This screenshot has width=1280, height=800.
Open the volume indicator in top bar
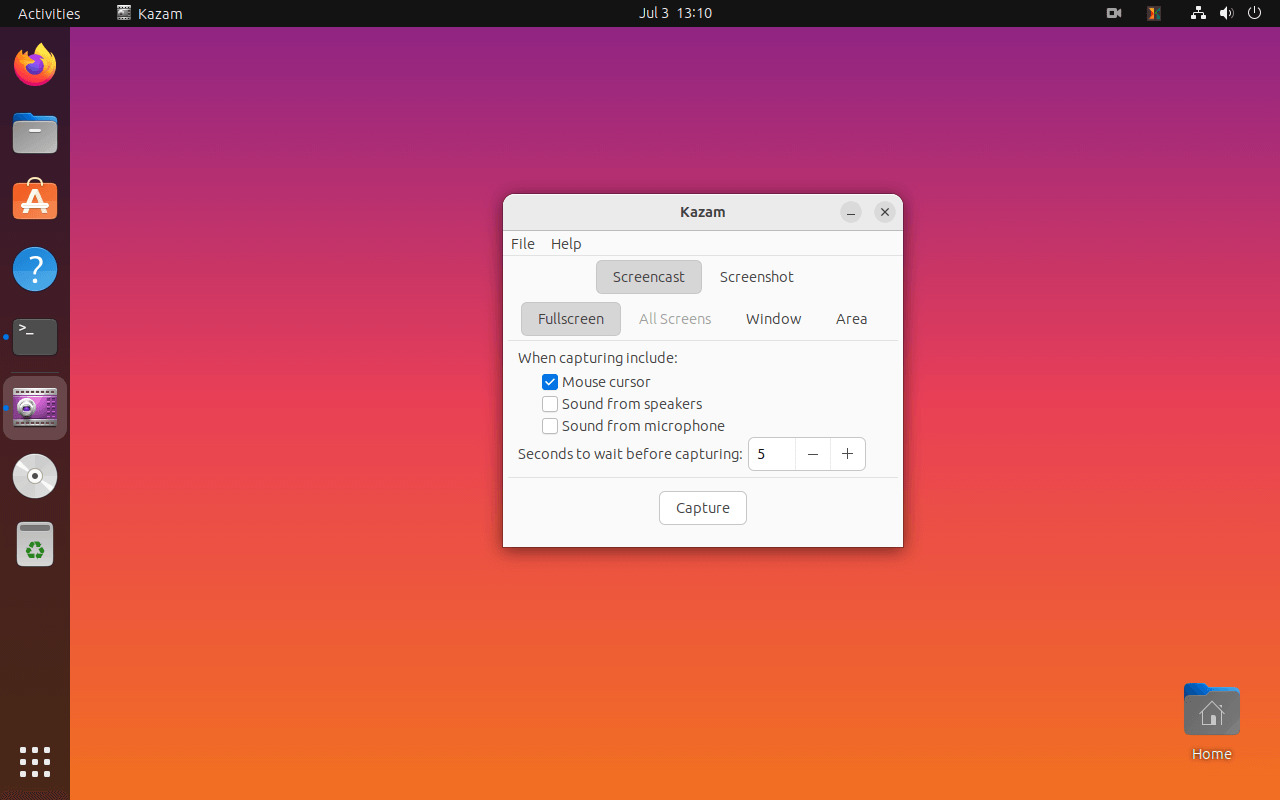click(1226, 13)
